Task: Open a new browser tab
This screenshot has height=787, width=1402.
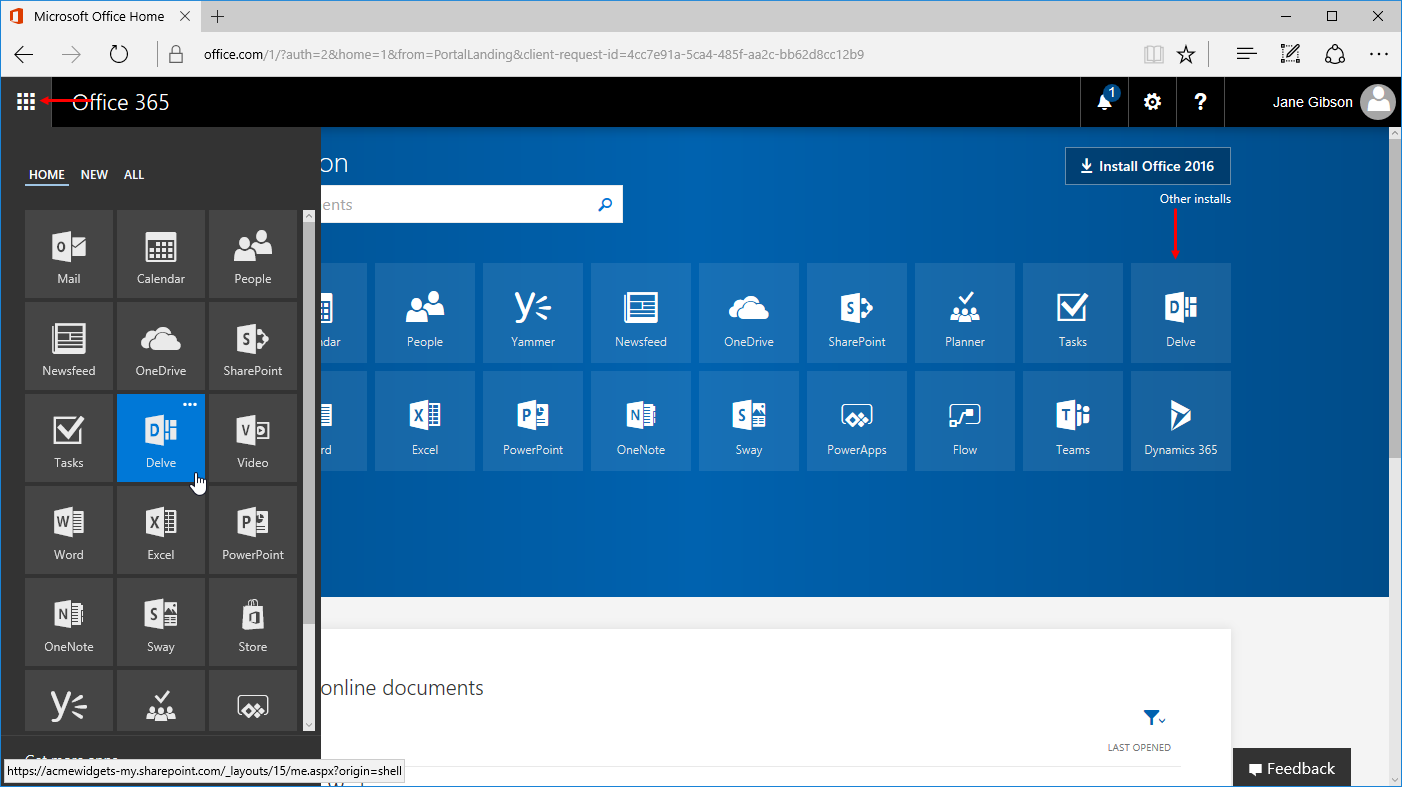Action: tap(218, 17)
